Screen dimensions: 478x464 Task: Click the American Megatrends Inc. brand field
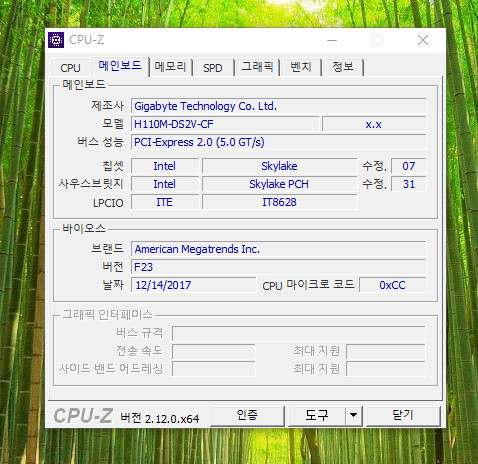278,249
